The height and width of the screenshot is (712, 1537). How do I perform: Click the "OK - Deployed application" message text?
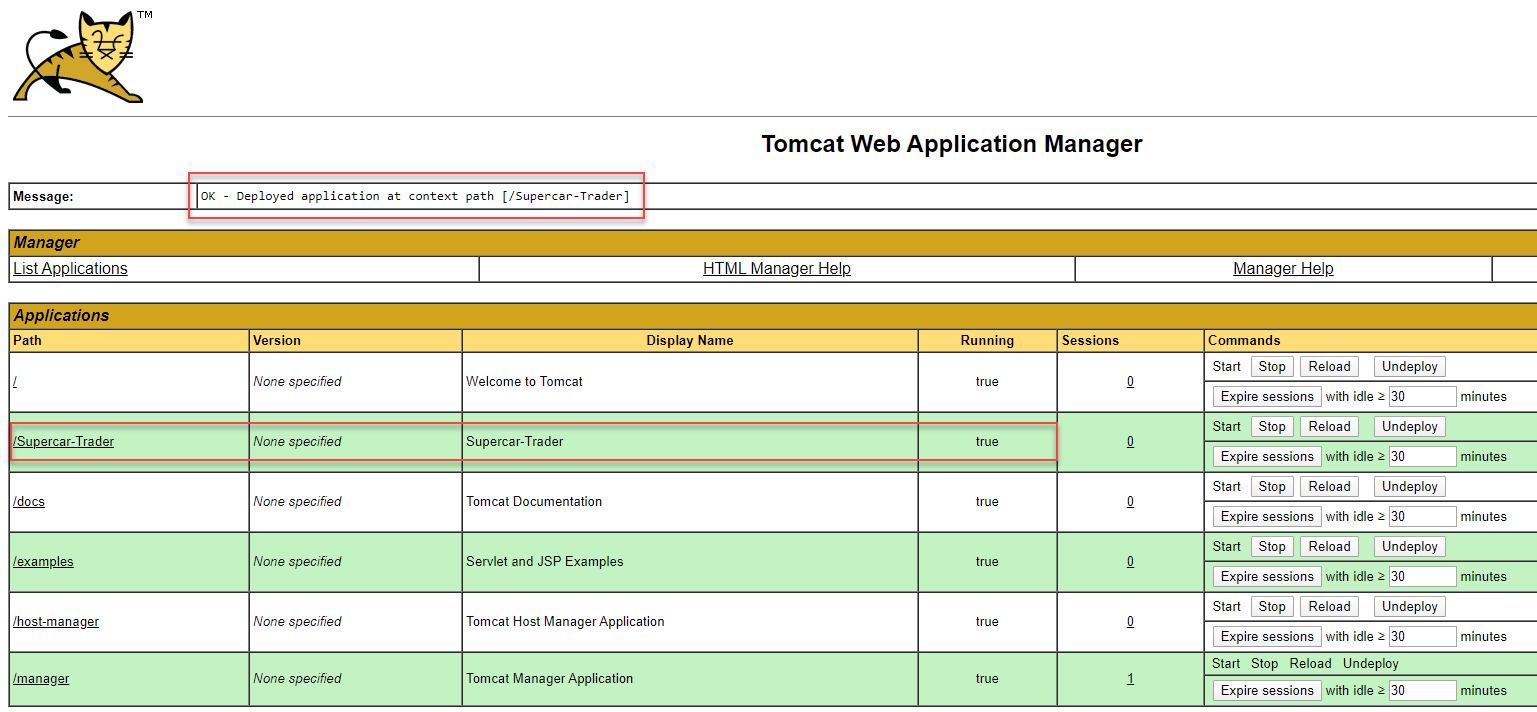(x=415, y=196)
